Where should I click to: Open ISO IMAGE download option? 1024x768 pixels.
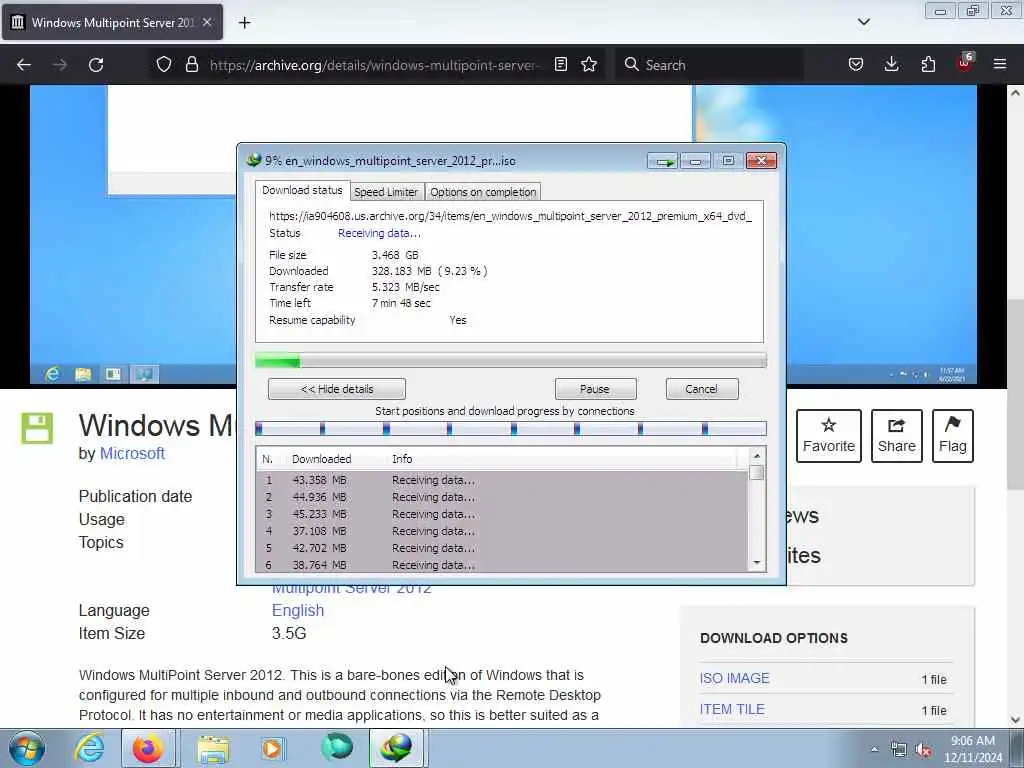(734, 678)
